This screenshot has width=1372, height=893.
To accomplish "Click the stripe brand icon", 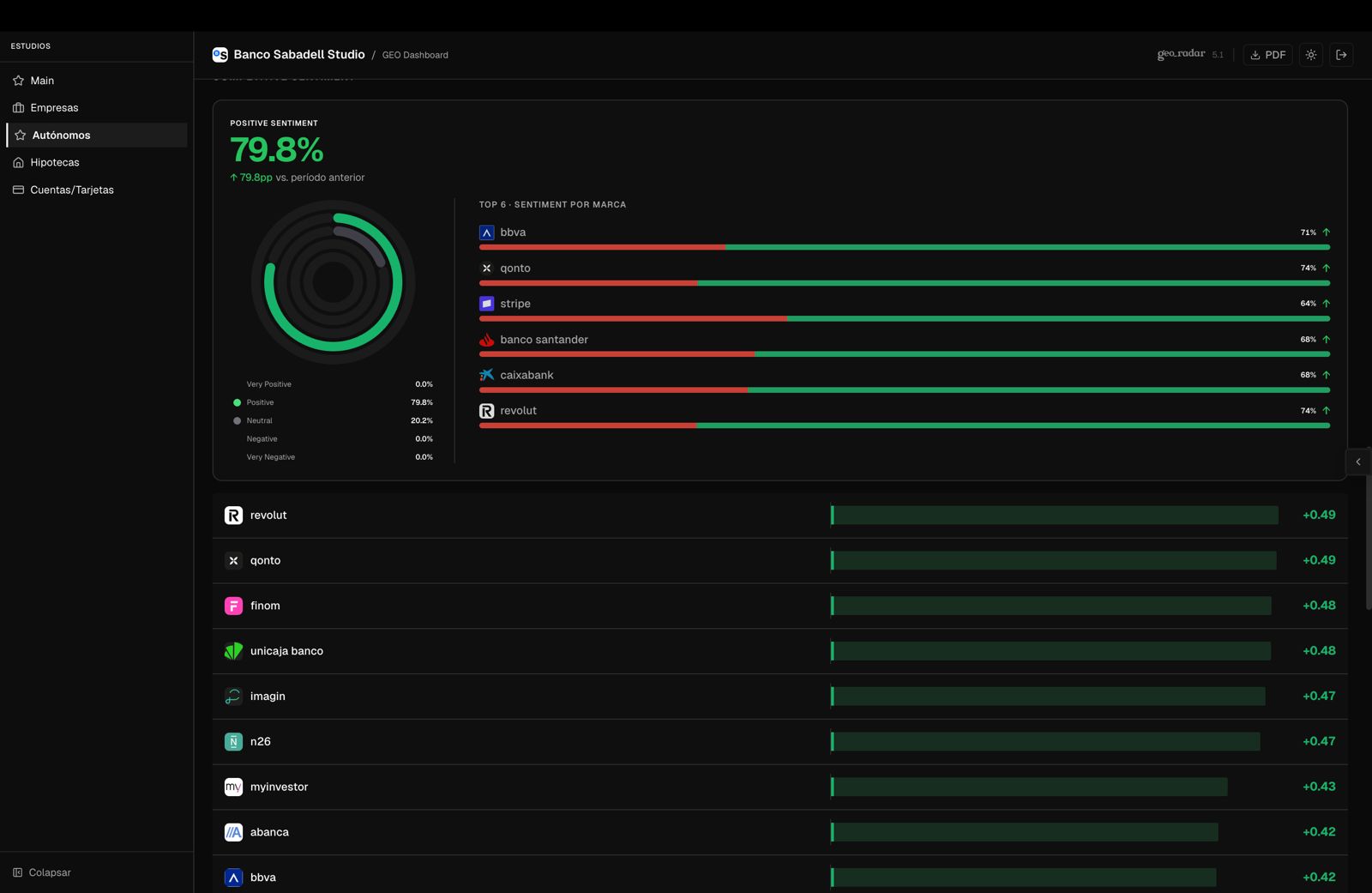I will click(x=486, y=304).
